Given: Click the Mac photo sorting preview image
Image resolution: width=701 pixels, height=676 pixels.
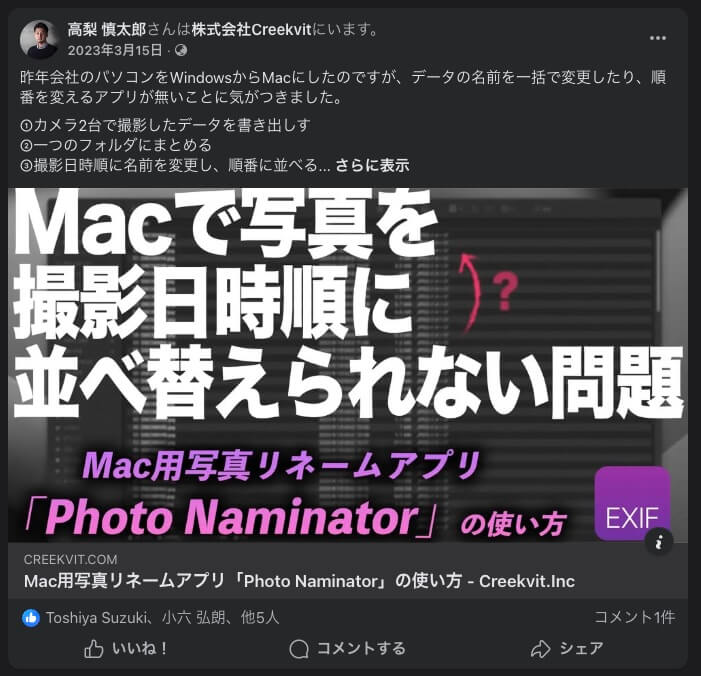Looking at the screenshot, I should [348, 365].
